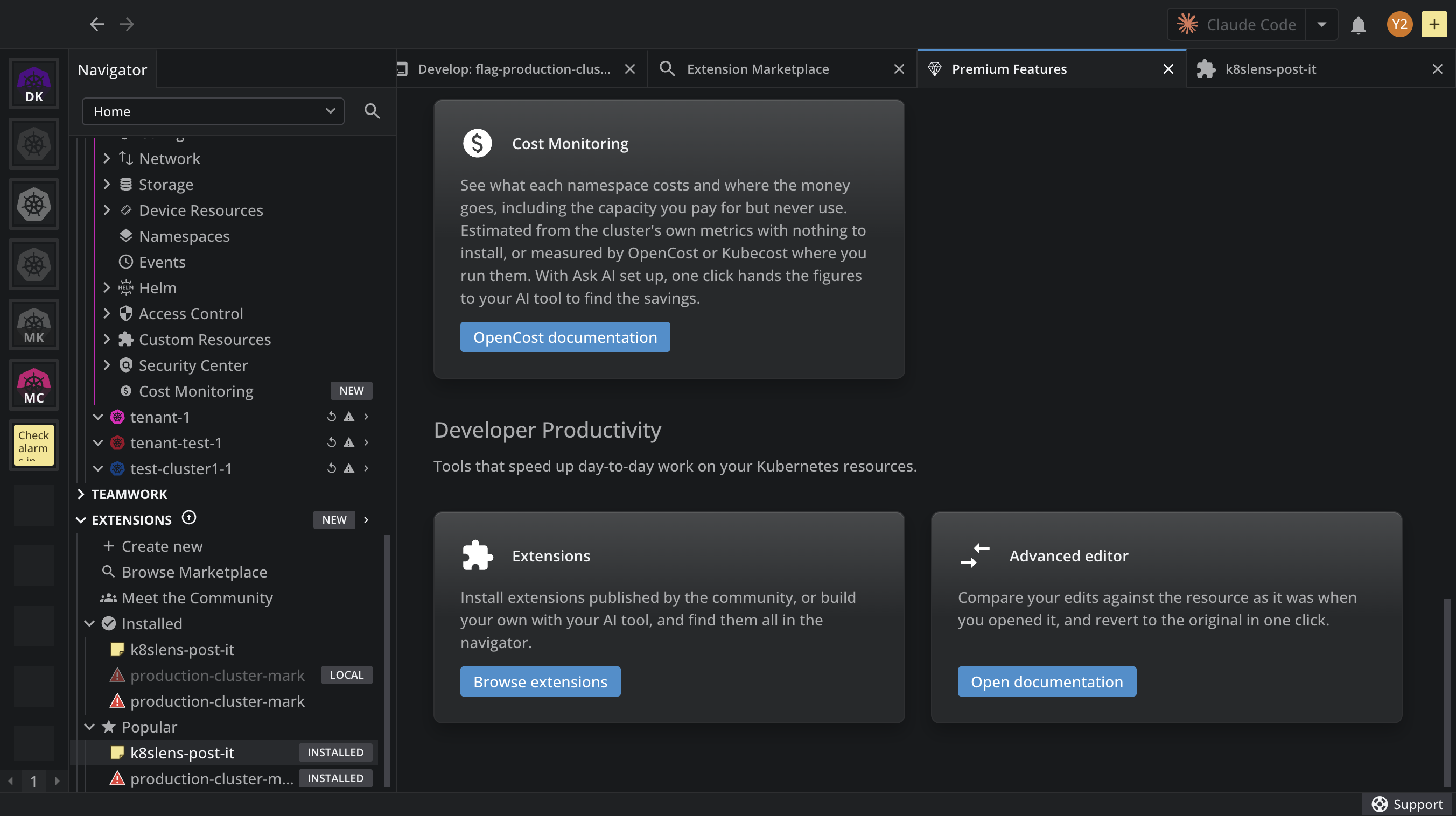Reconnect tenant-test-1 with the refresh icon
This screenshot has width=1456, height=816.
click(x=332, y=442)
